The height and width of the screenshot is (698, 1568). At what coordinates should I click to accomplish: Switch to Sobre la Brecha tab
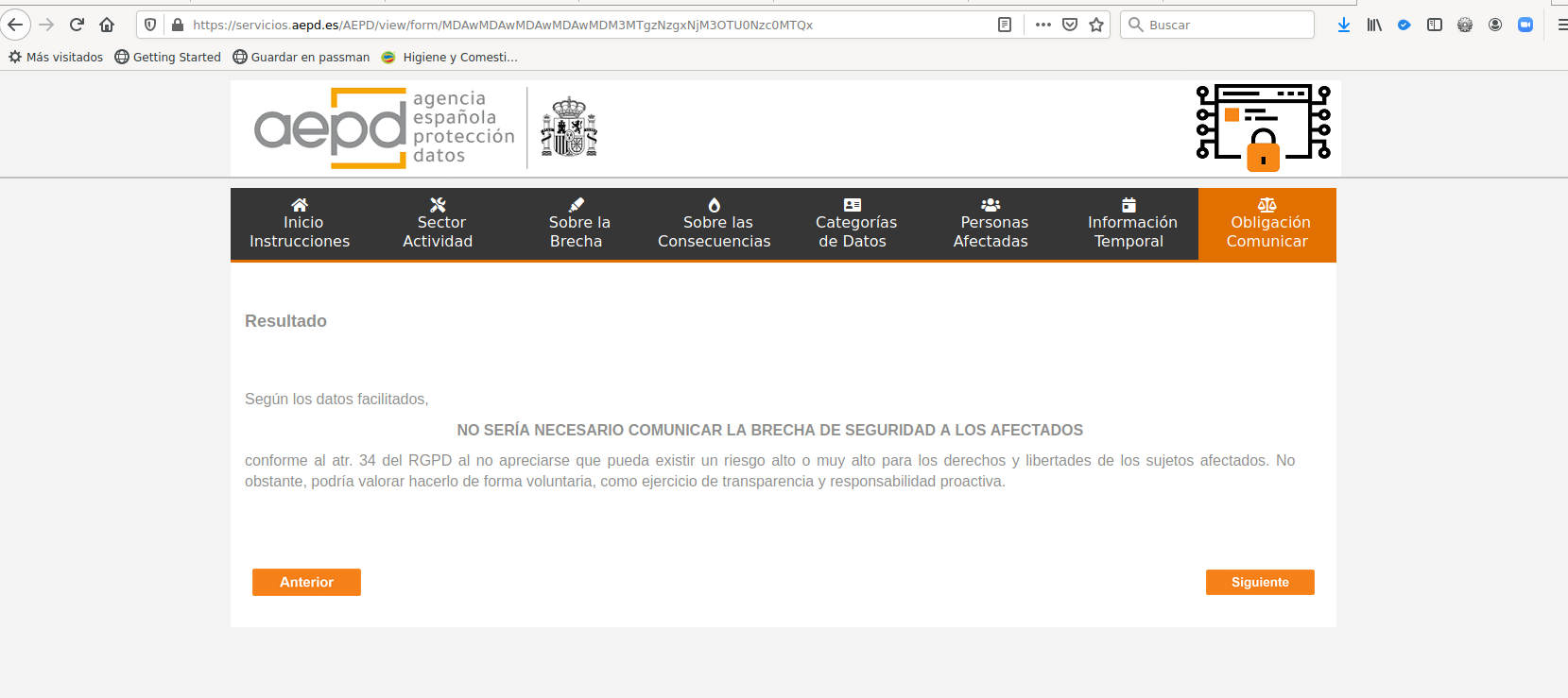(x=577, y=224)
